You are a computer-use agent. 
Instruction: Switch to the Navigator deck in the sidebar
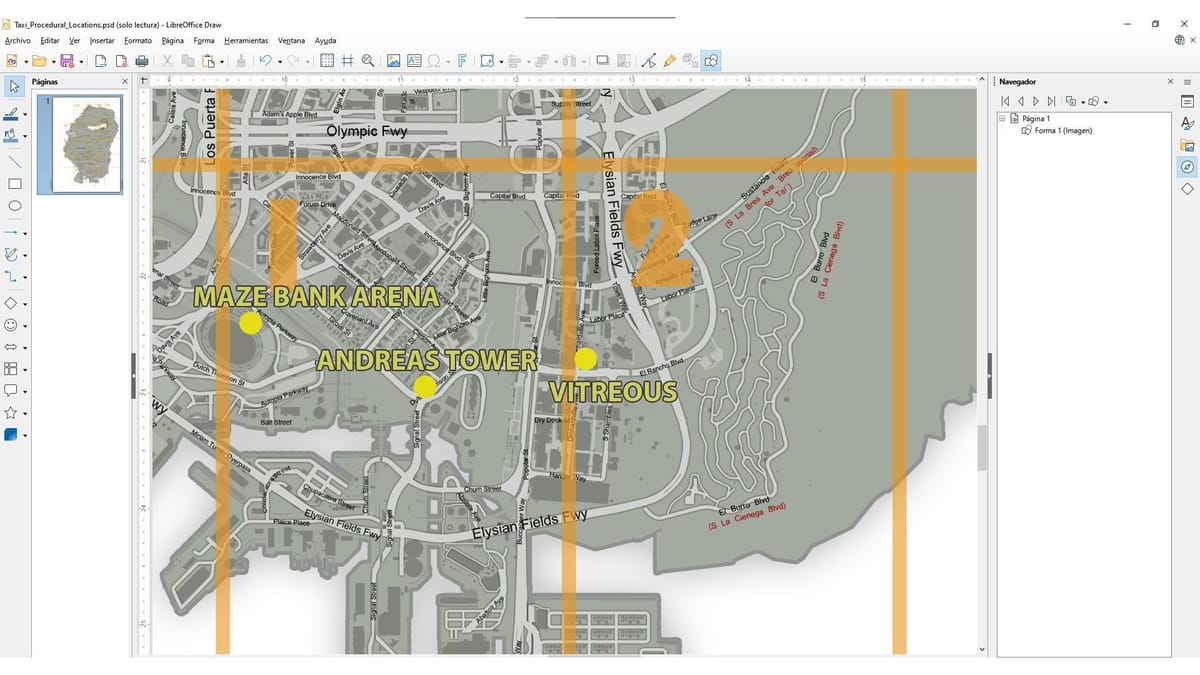[x=1186, y=167]
